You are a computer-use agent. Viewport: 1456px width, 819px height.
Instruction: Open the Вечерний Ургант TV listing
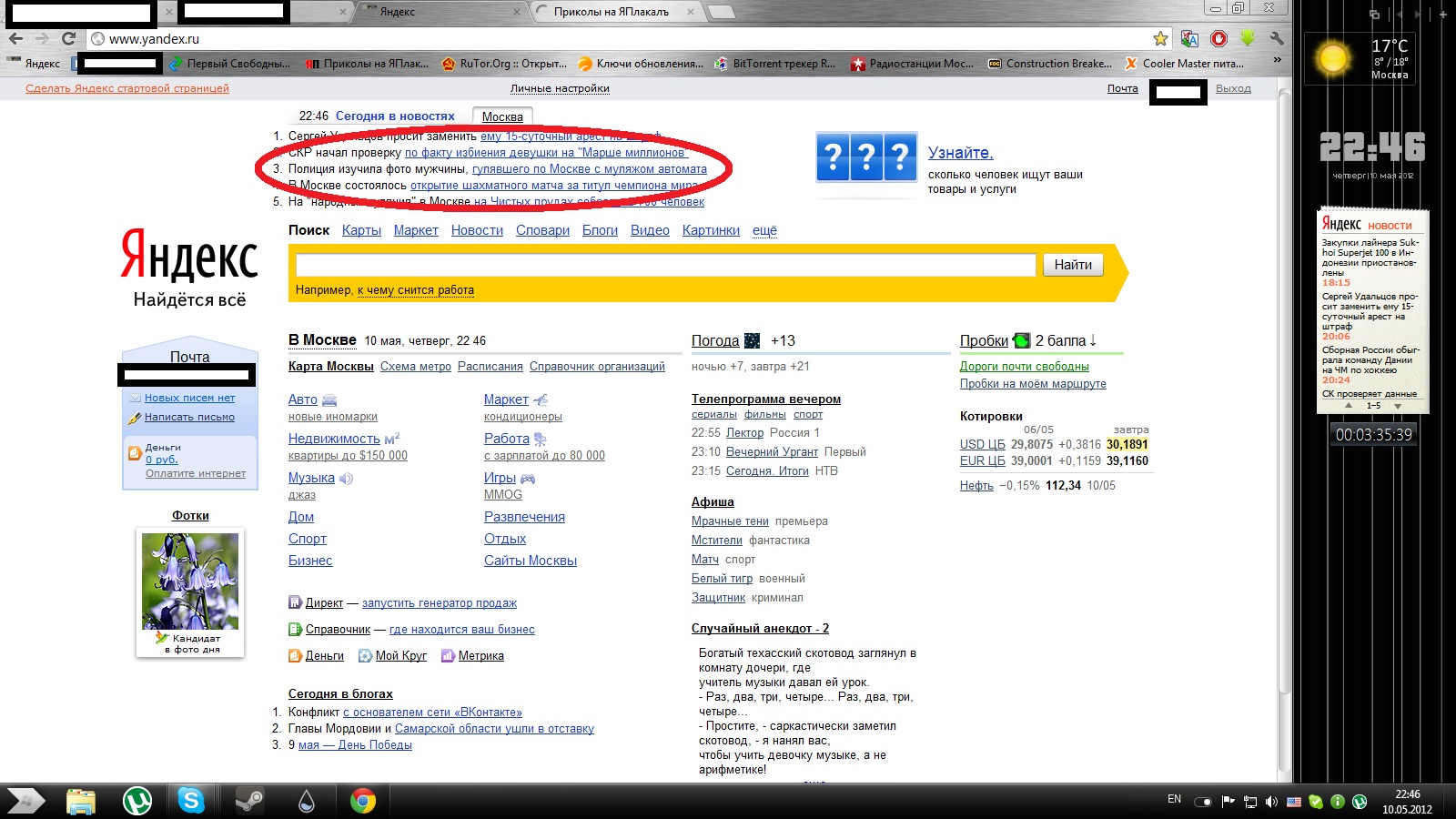pyautogui.click(x=772, y=451)
